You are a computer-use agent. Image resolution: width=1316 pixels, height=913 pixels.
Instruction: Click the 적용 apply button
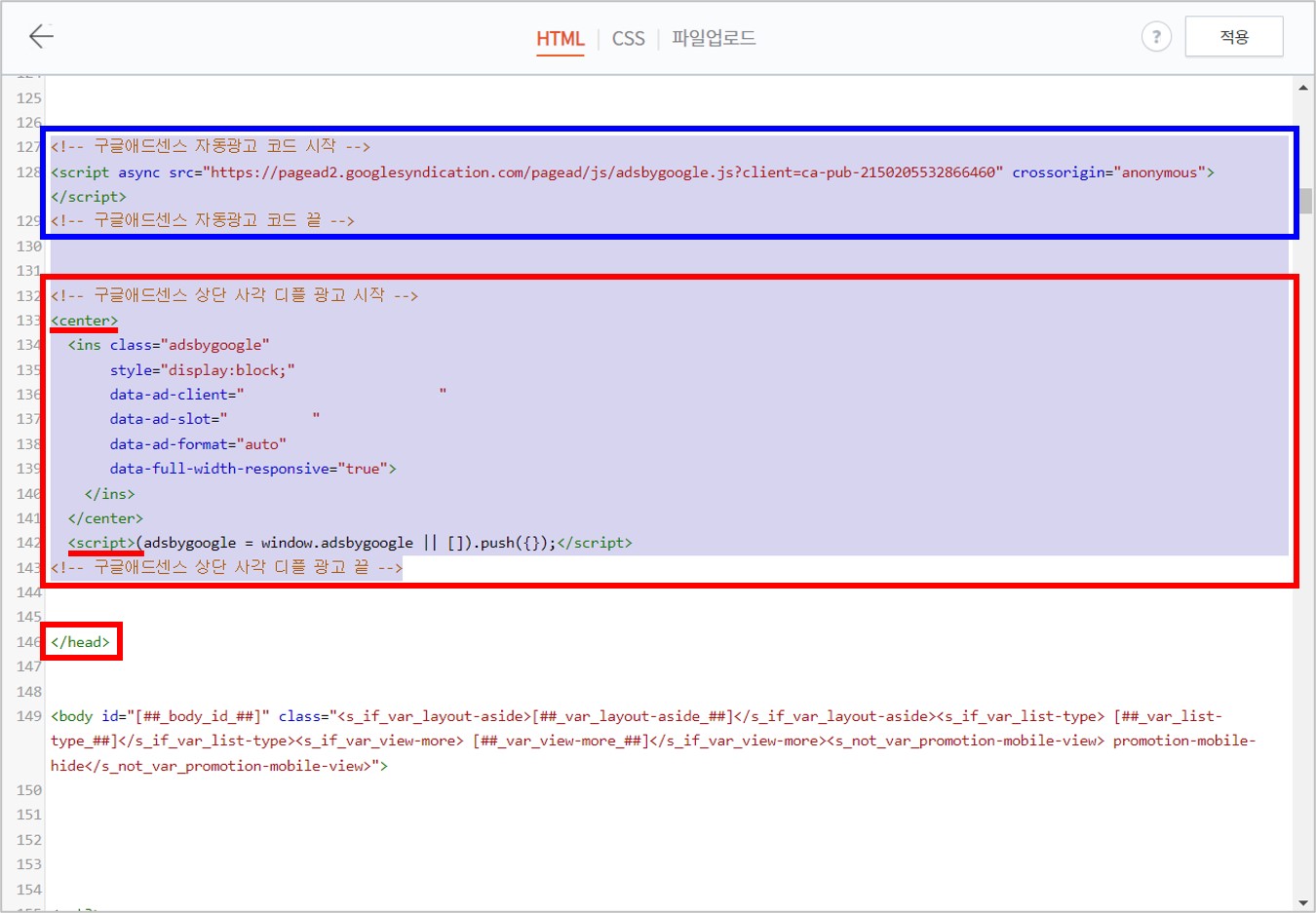pyautogui.click(x=1234, y=37)
